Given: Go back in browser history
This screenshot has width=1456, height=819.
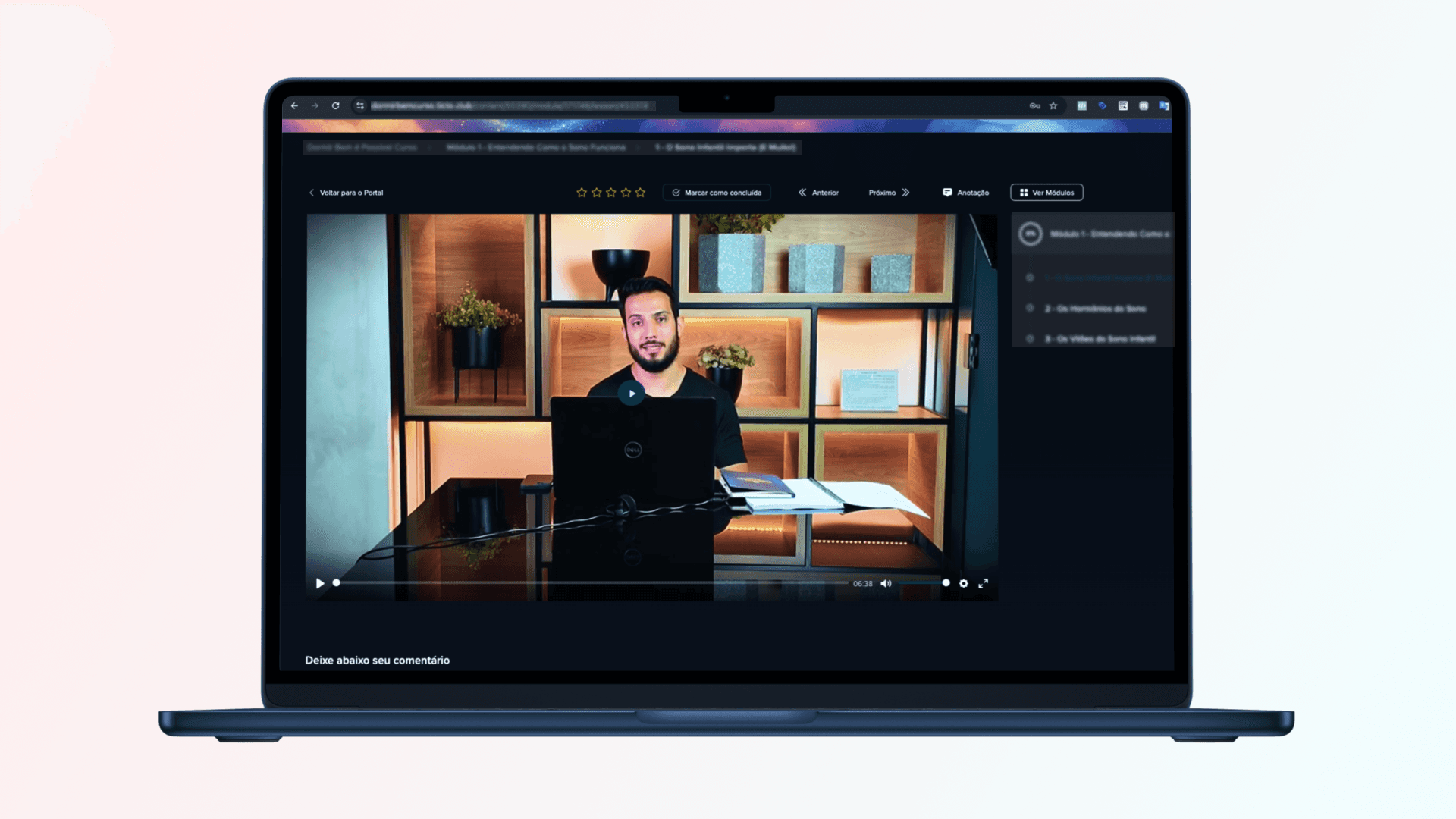Looking at the screenshot, I should click(x=294, y=106).
